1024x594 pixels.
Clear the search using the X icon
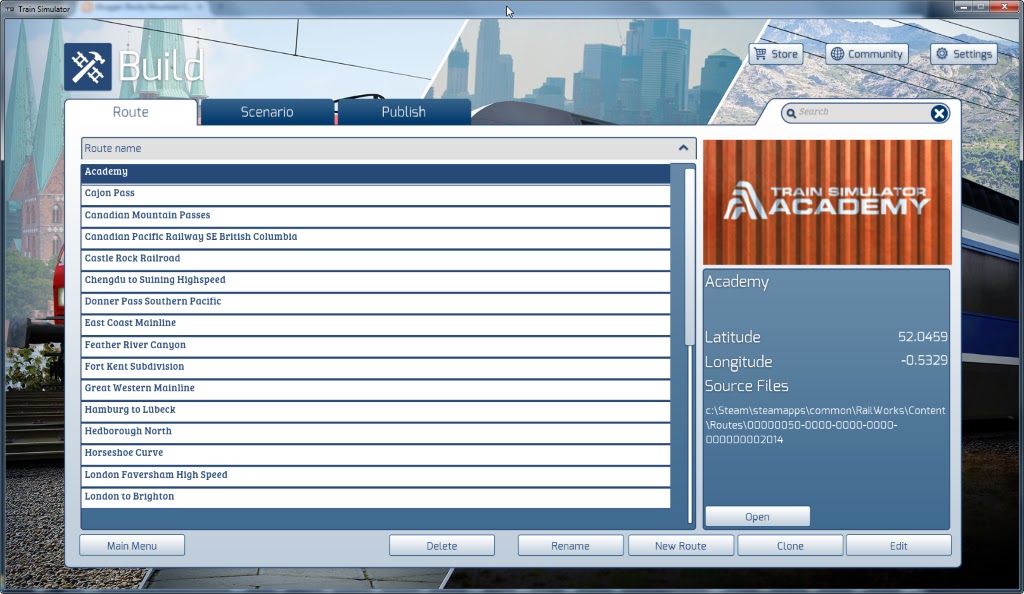(x=938, y=113)
